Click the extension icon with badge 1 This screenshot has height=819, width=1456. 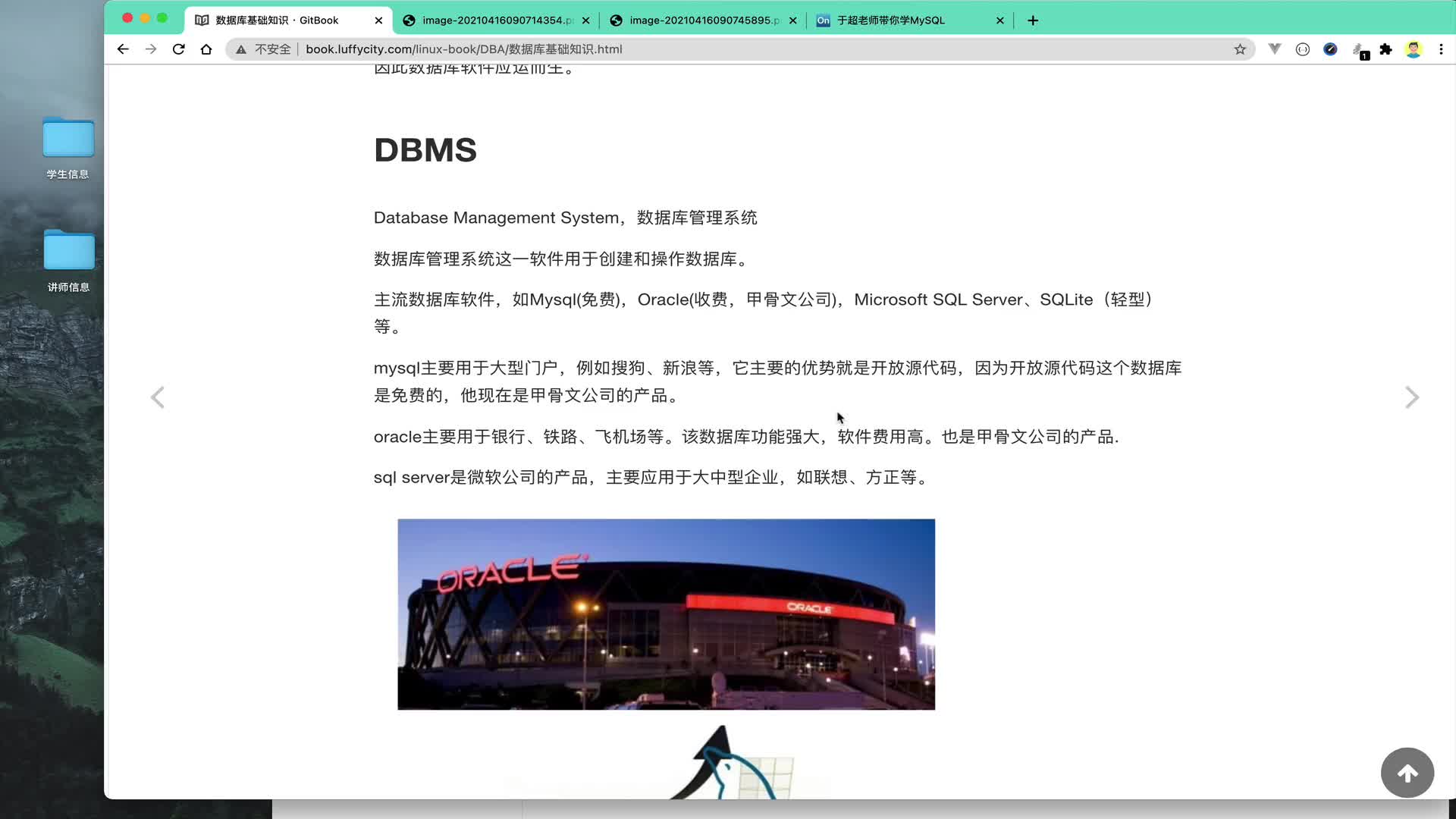1360,51
